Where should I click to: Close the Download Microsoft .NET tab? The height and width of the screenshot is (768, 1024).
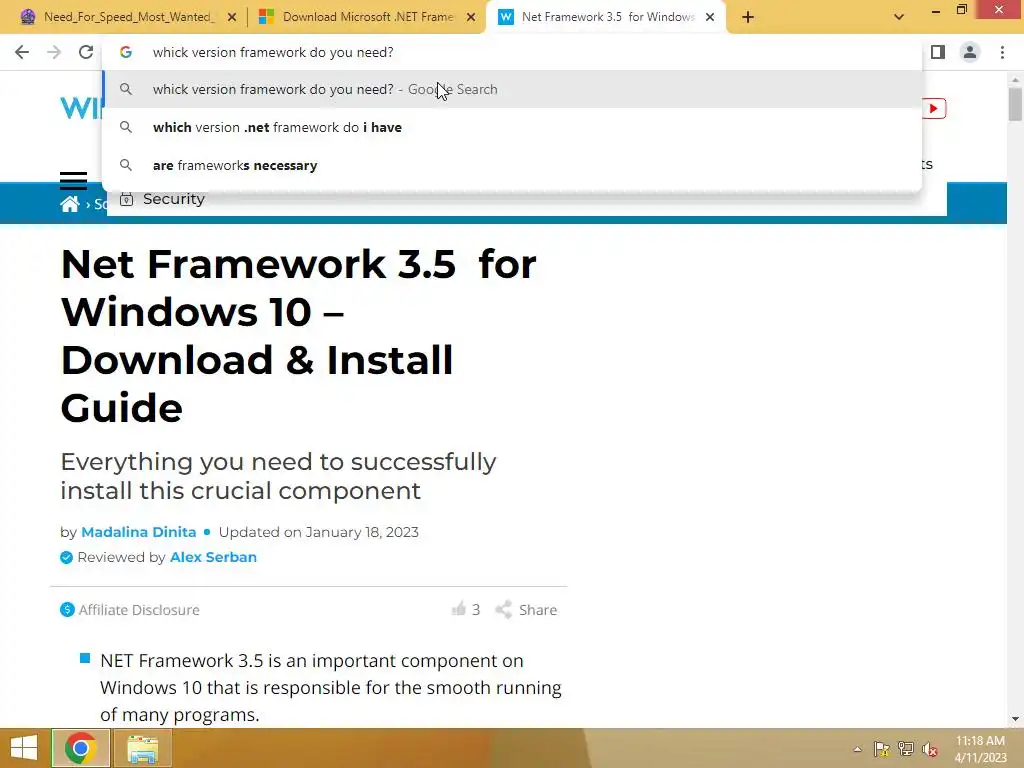click(471, 18)
